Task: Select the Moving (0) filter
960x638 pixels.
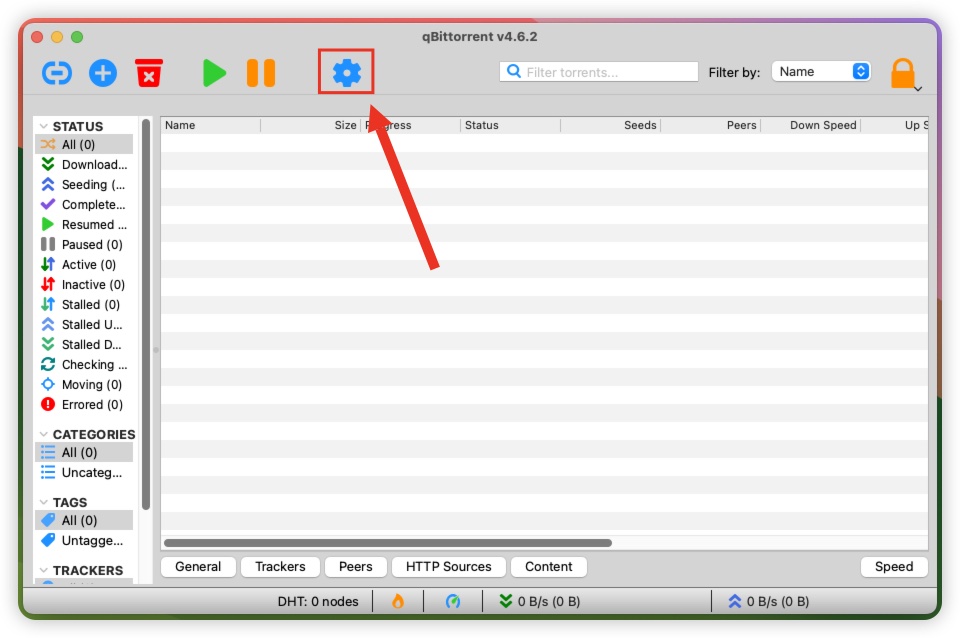Action: click(84, 385)
